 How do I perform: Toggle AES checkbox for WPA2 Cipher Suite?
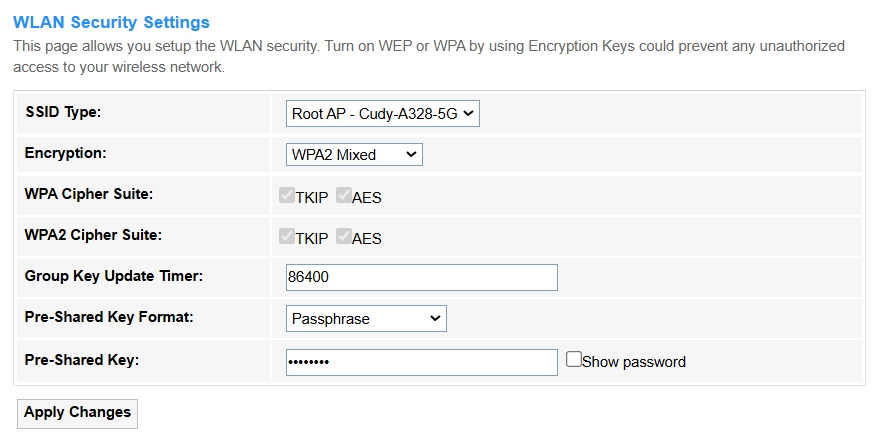(344, 237)
